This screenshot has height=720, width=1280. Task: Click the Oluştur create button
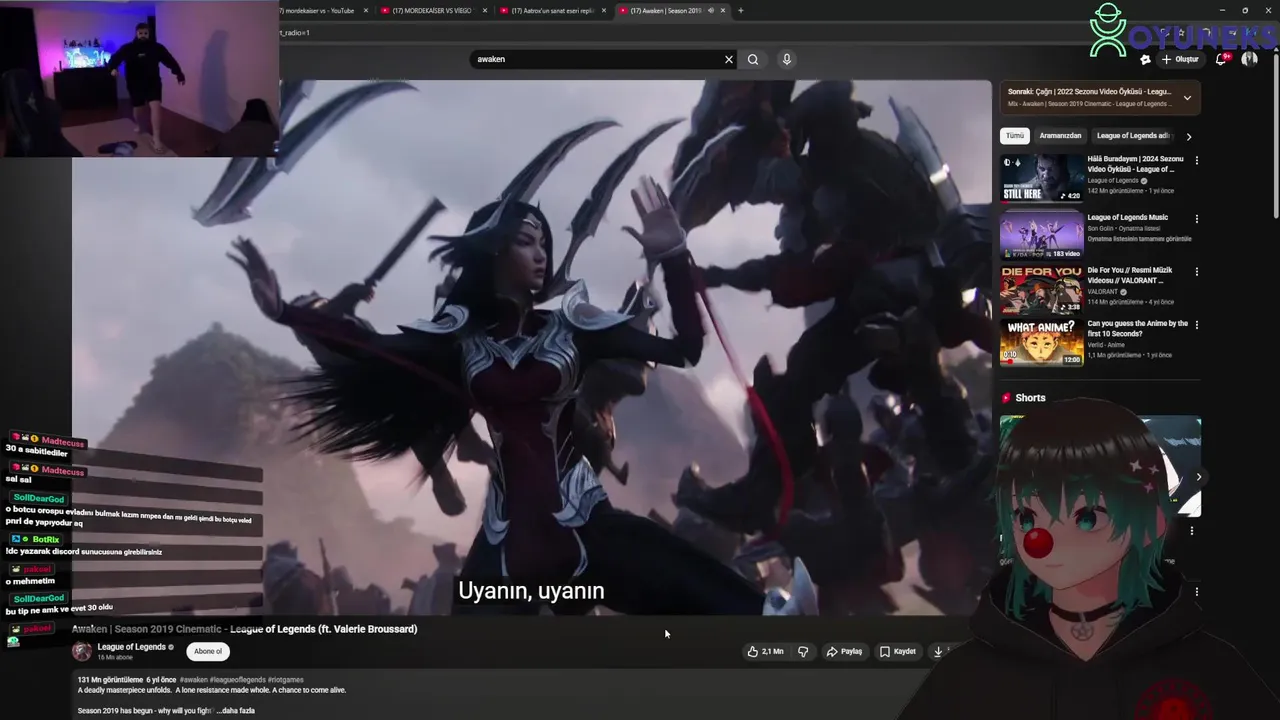point(1181,59)
